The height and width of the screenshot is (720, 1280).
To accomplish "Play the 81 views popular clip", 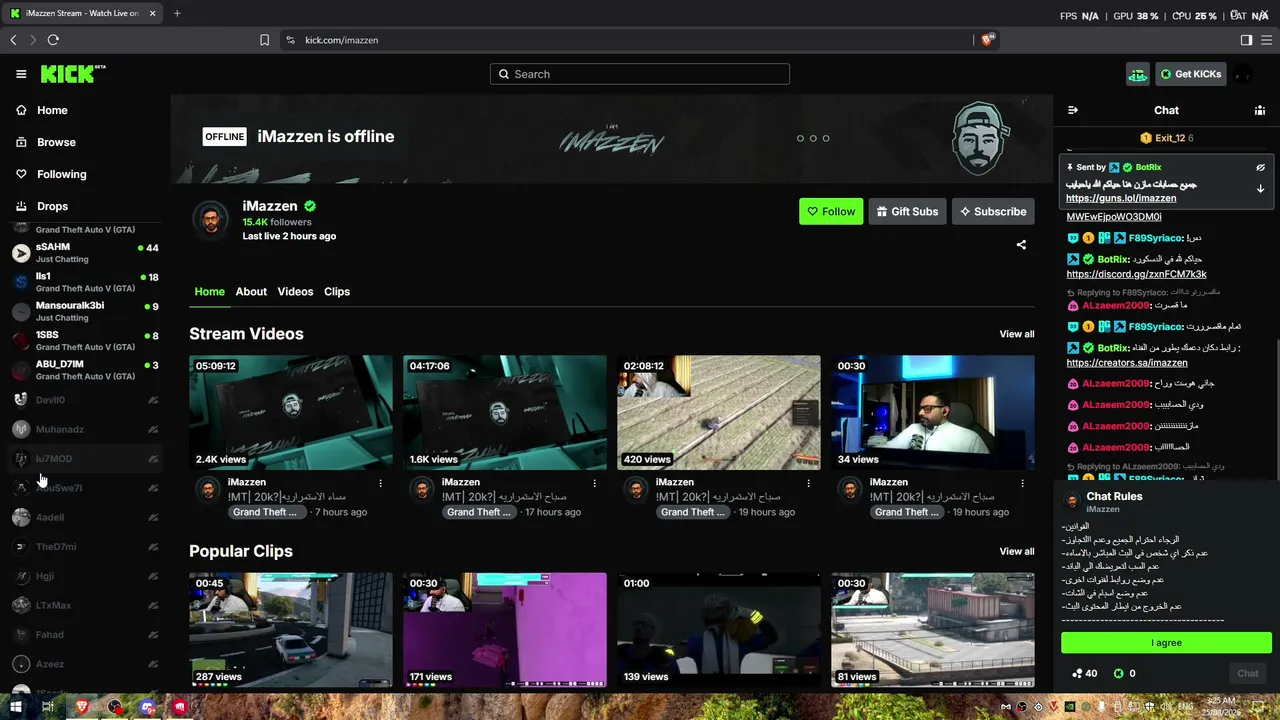I will point(933,630).
